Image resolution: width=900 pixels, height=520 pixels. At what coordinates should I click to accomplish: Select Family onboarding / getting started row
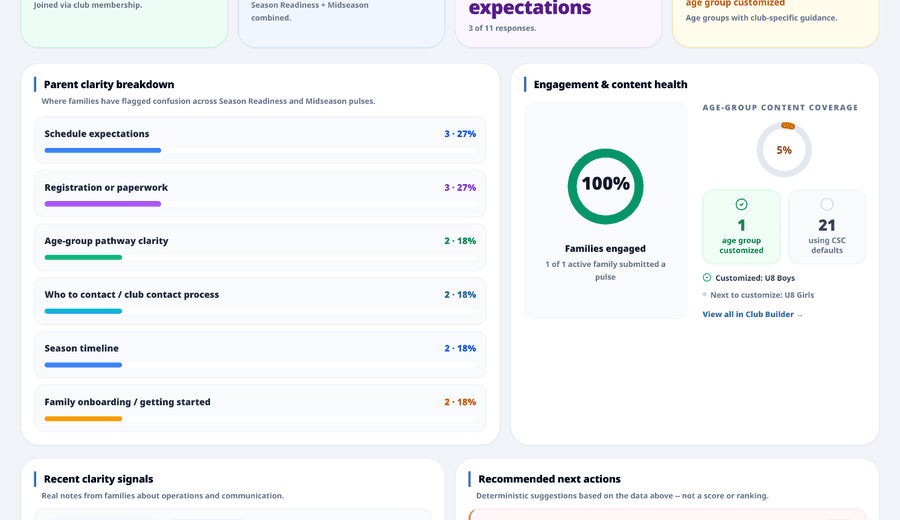(x=260, y=409)
